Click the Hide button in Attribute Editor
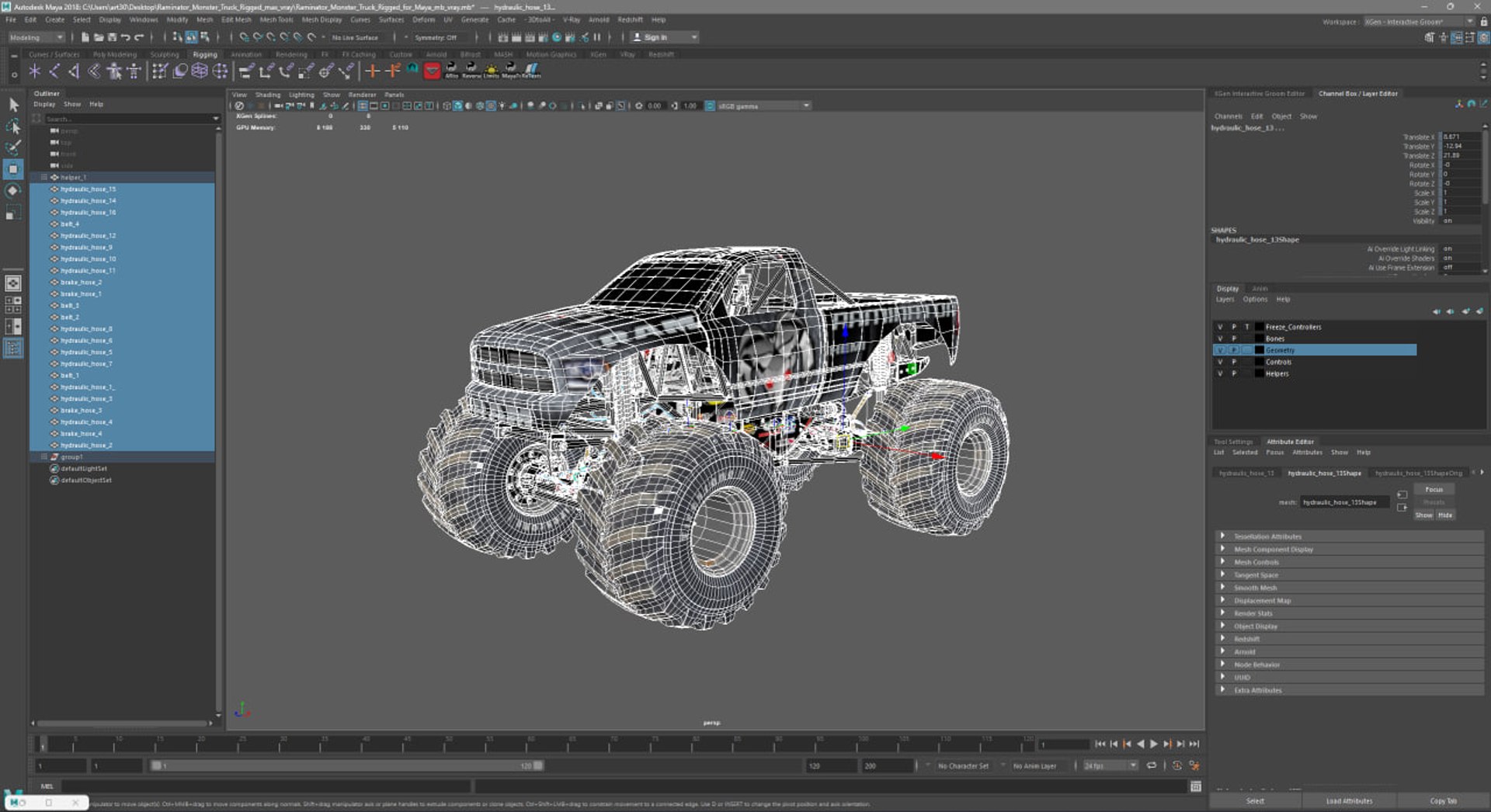1491x812 pixels. (1444, 515)
